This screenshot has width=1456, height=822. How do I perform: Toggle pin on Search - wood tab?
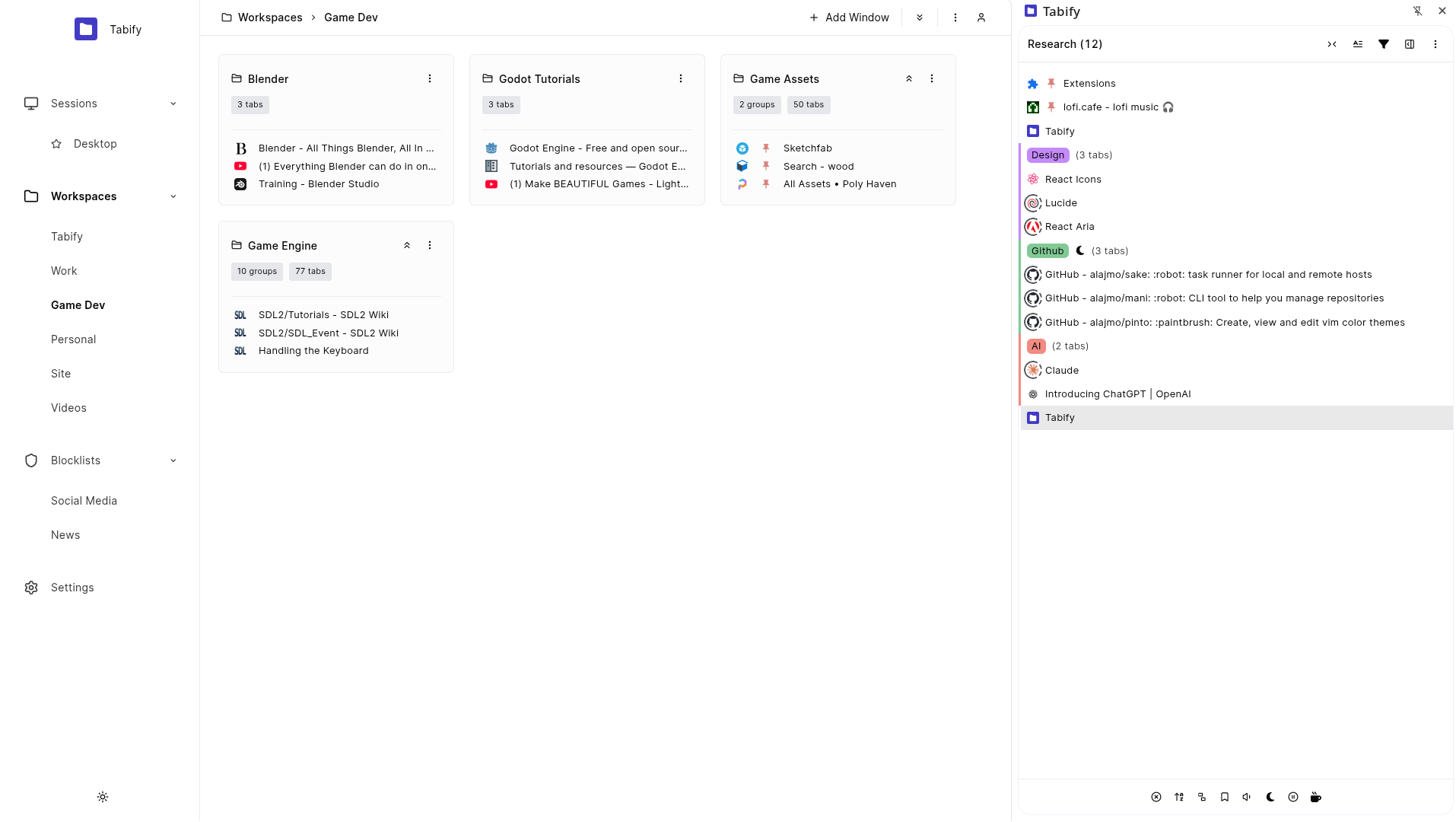click(x=766, y=166)
